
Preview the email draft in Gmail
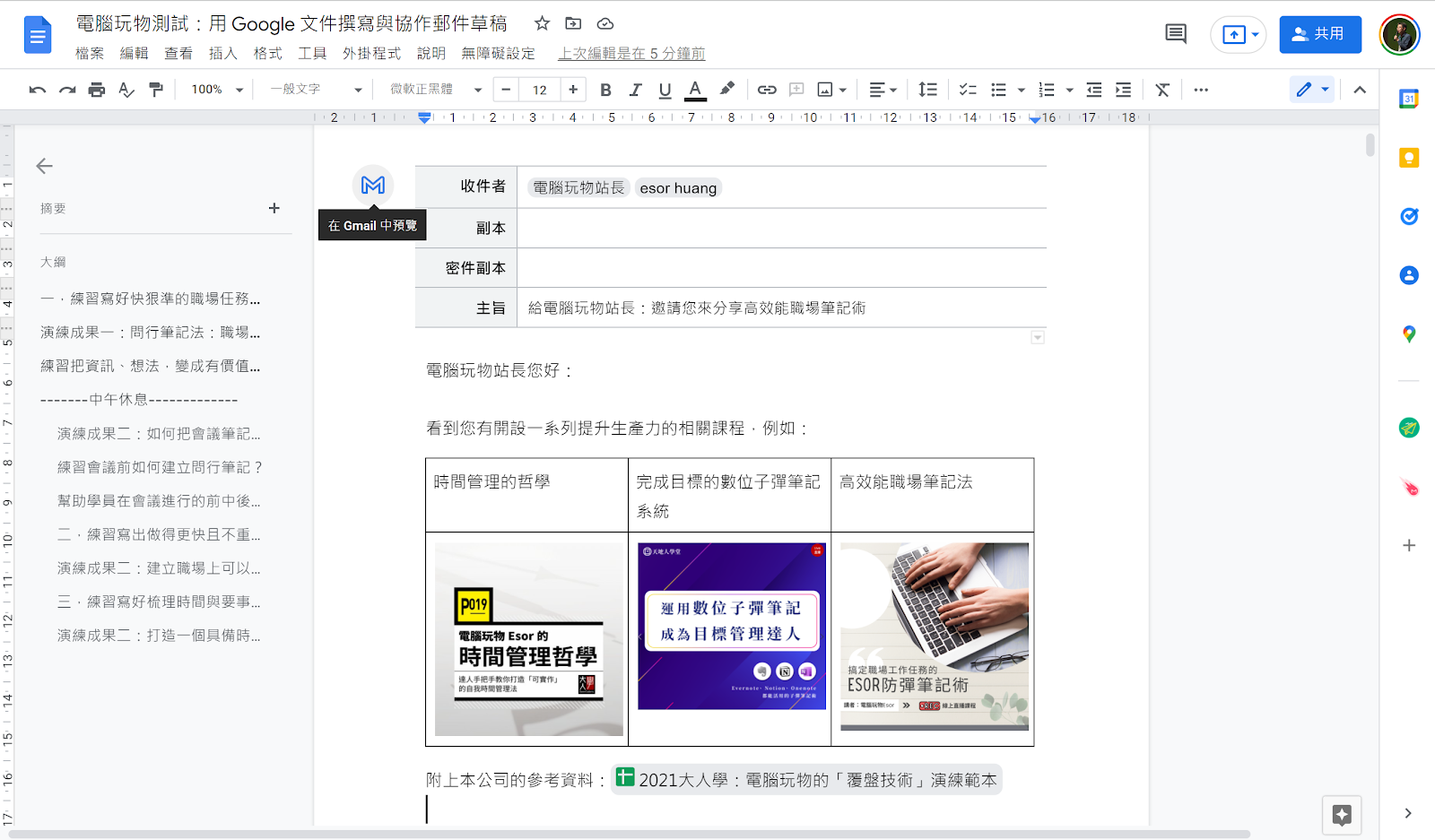[x=373, y=186]
